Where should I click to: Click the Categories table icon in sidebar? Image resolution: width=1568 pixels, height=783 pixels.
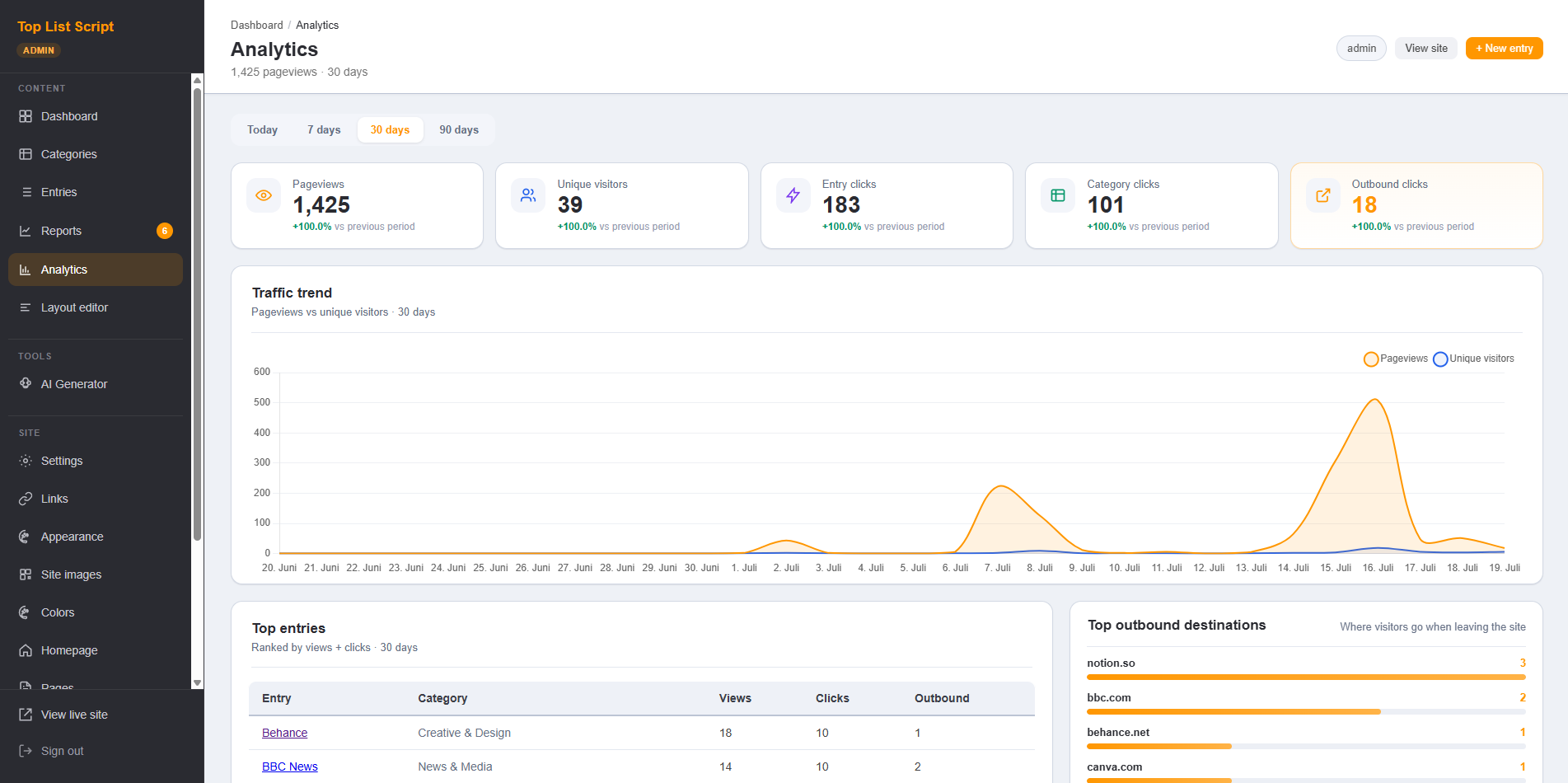pos(26,154)
